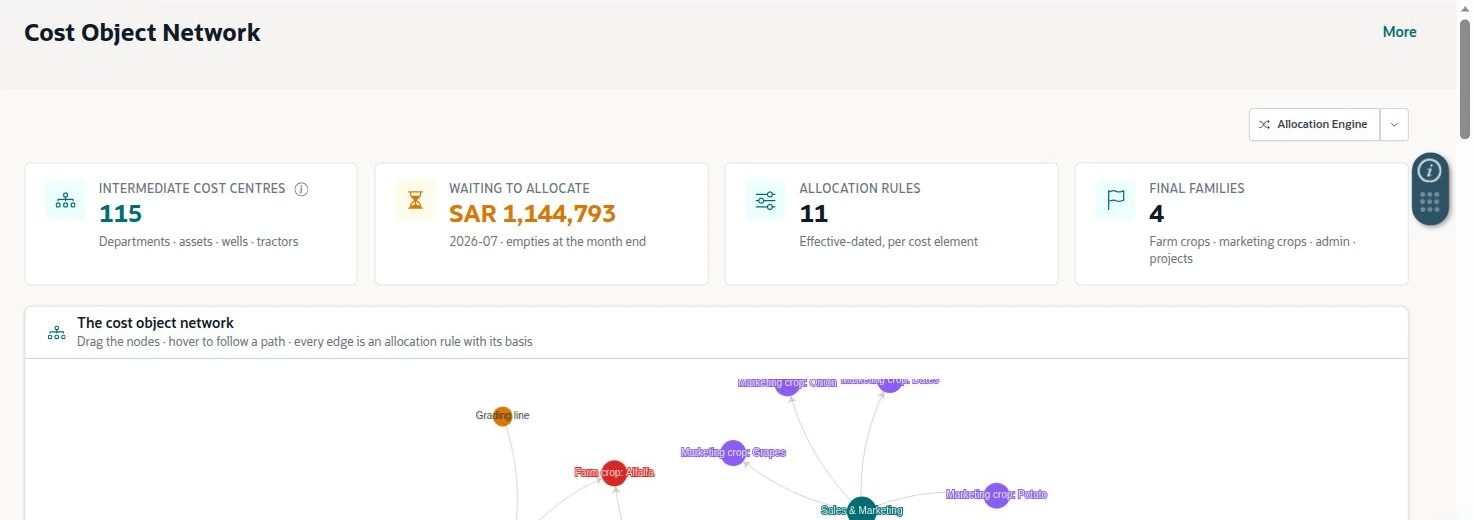Click the Allocation Rules count 11

tap(814, 214)
